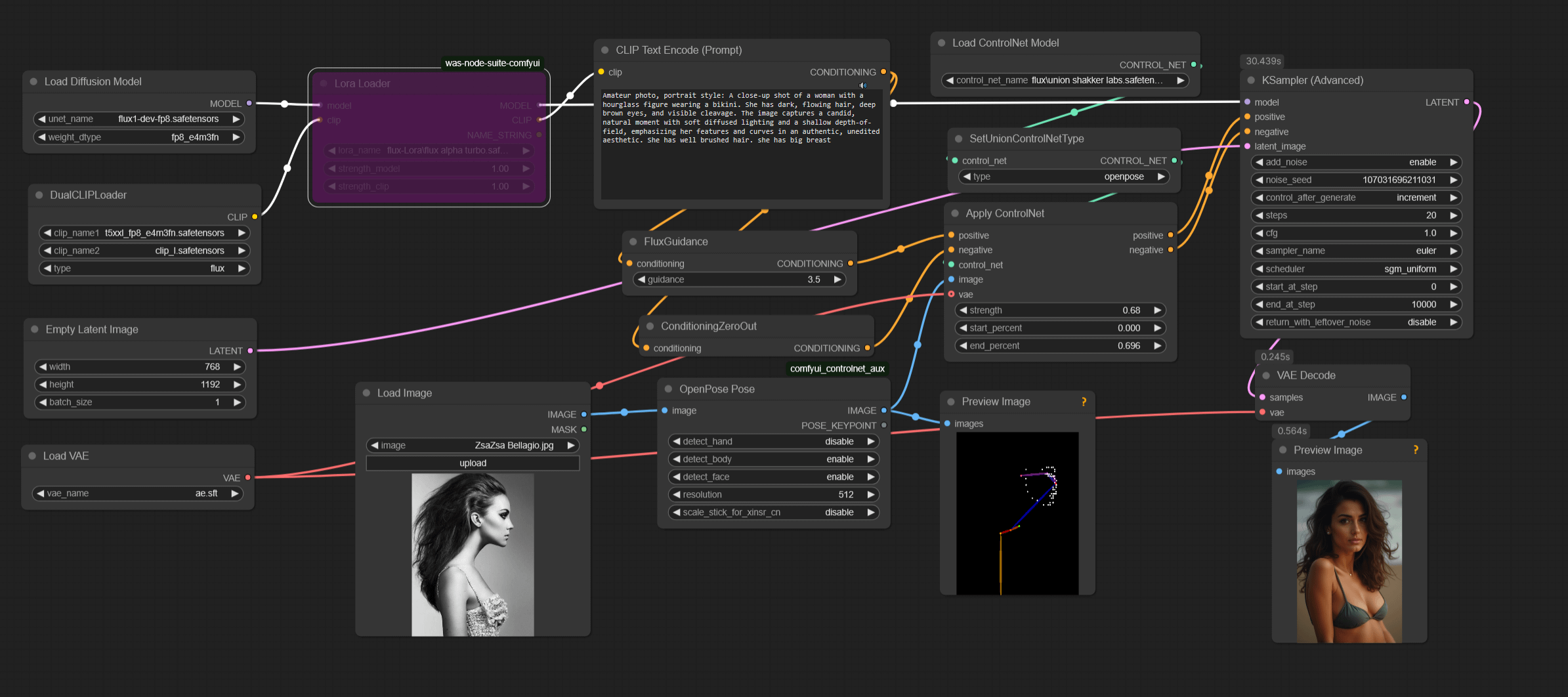Collapse the Empty Latent Image node dot

coord(35,329)
